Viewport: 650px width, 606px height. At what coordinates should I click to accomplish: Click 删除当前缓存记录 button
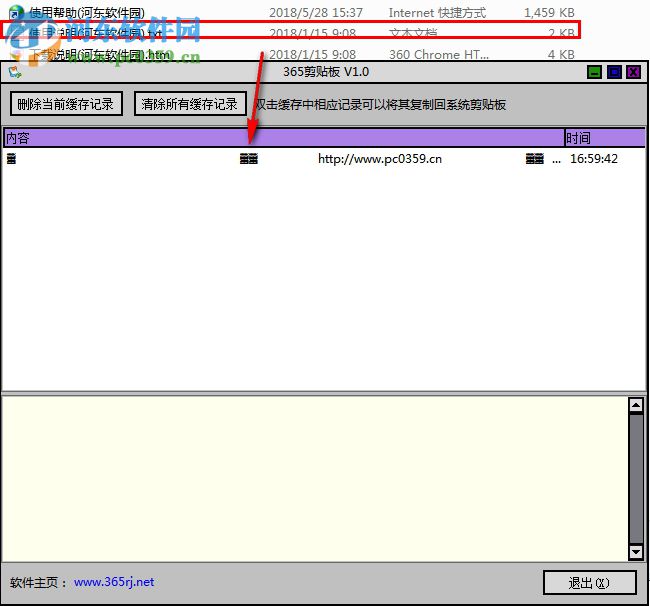[x=66, y=104]
